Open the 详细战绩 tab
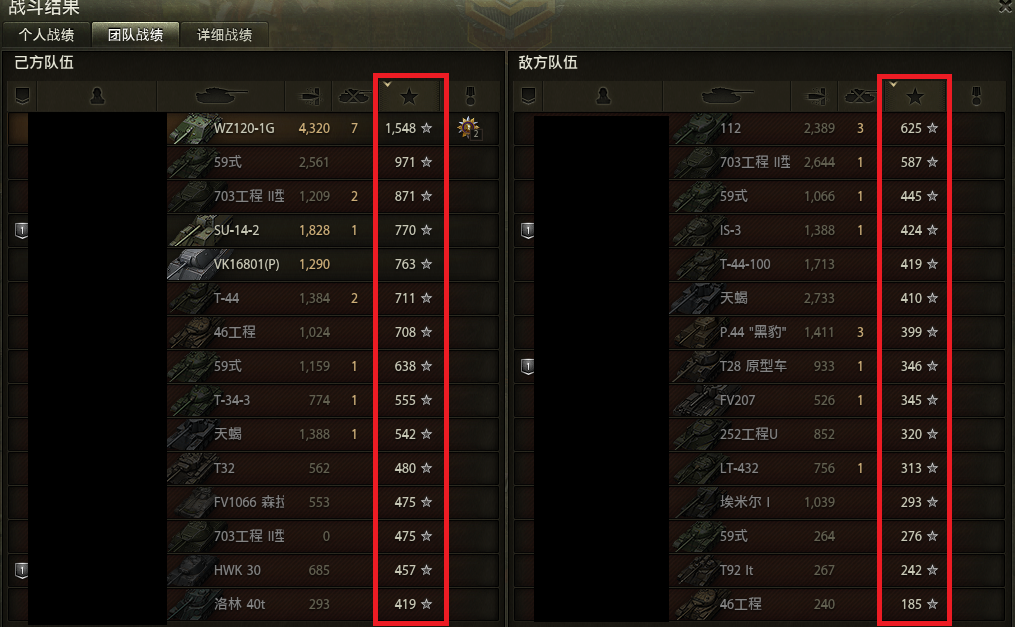 [225, 35]
